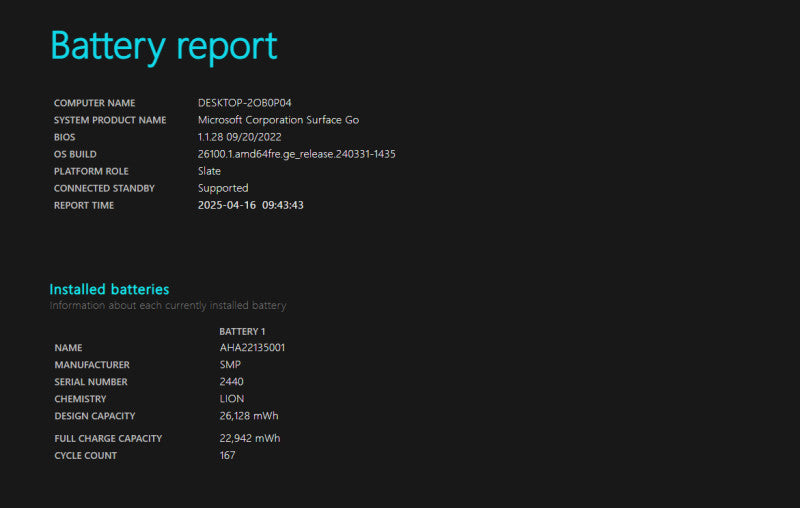
Task: Select the BIOS label
Action: click(x=64, y=137)
